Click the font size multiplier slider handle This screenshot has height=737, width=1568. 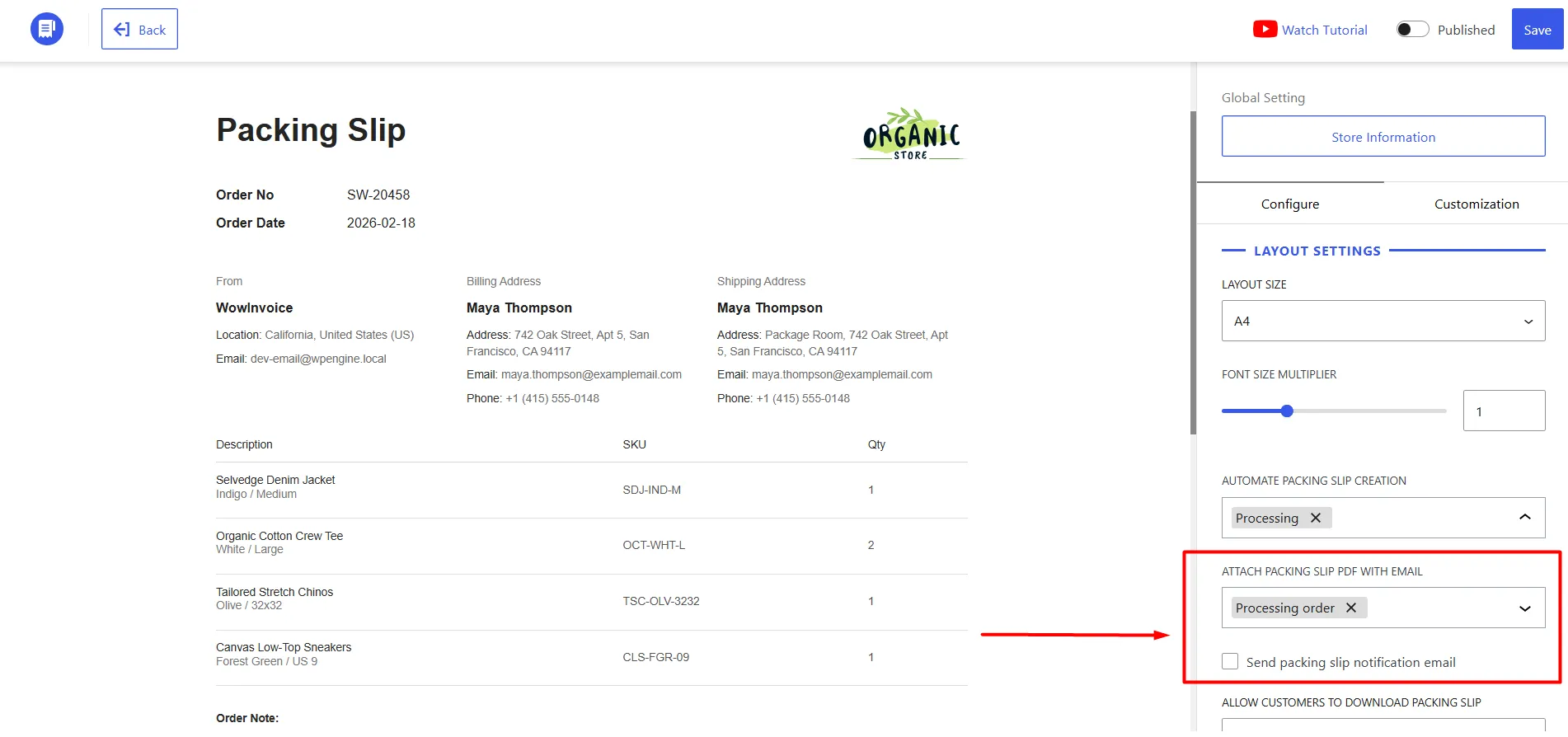pos(1287,411)
